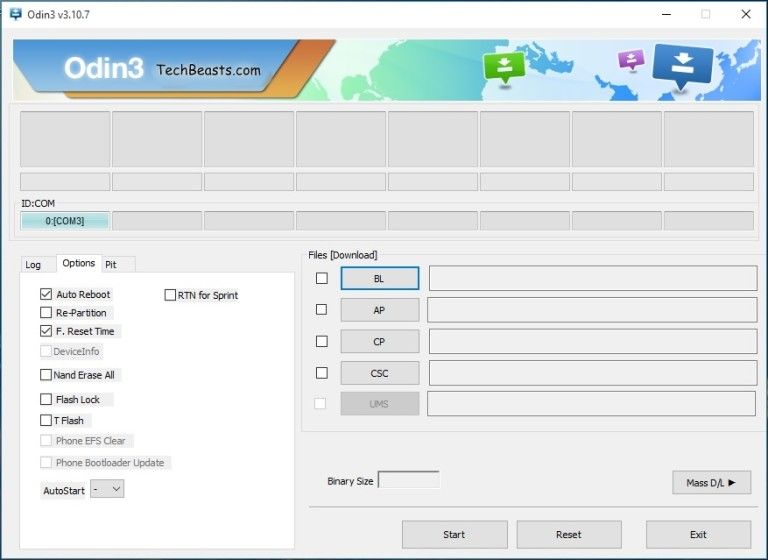Minimize the Odin3 window
This screenshot has width=768, height=560.
point(666,14)
